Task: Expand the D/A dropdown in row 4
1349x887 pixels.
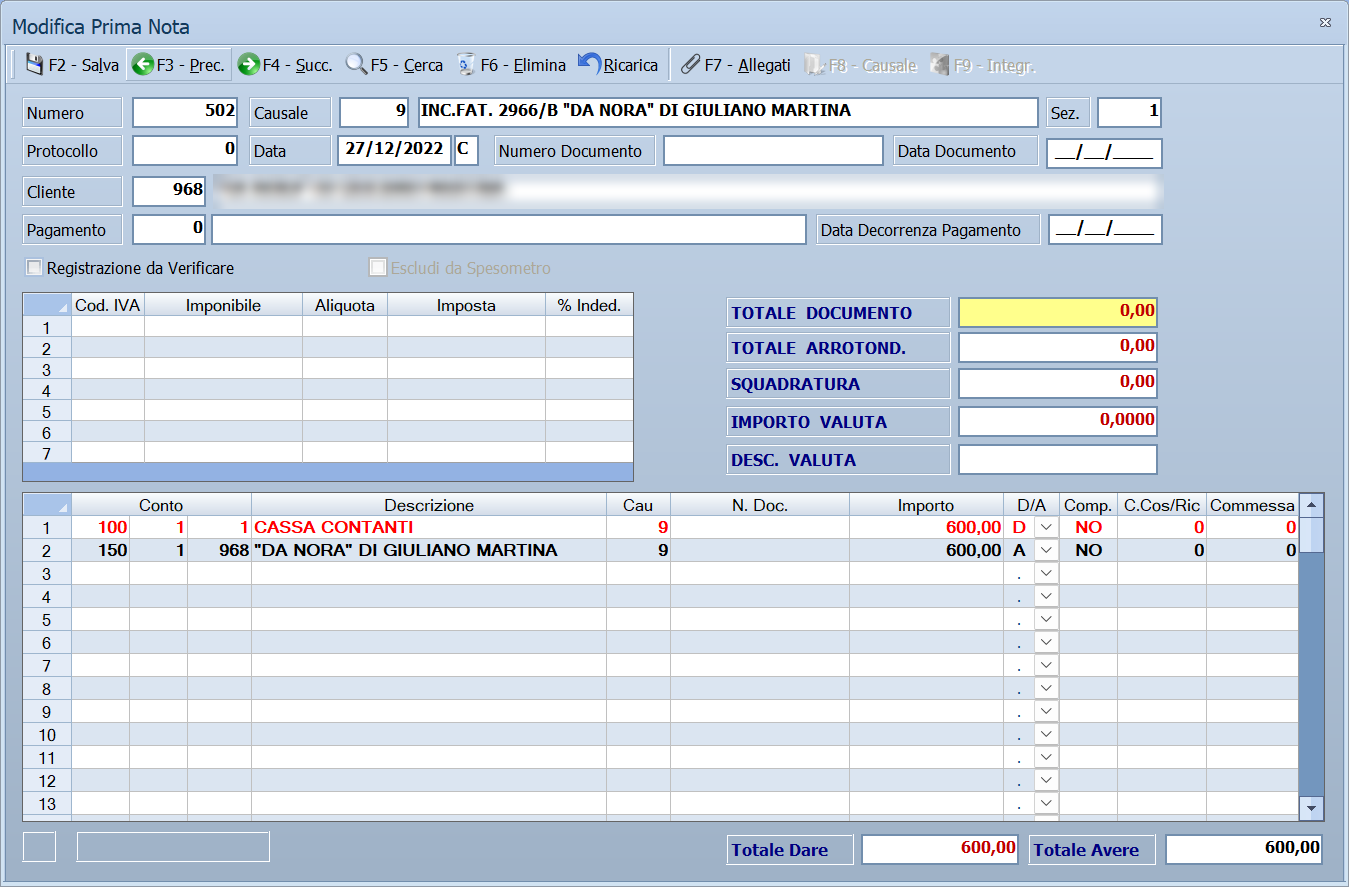Action: [1046, 596]
